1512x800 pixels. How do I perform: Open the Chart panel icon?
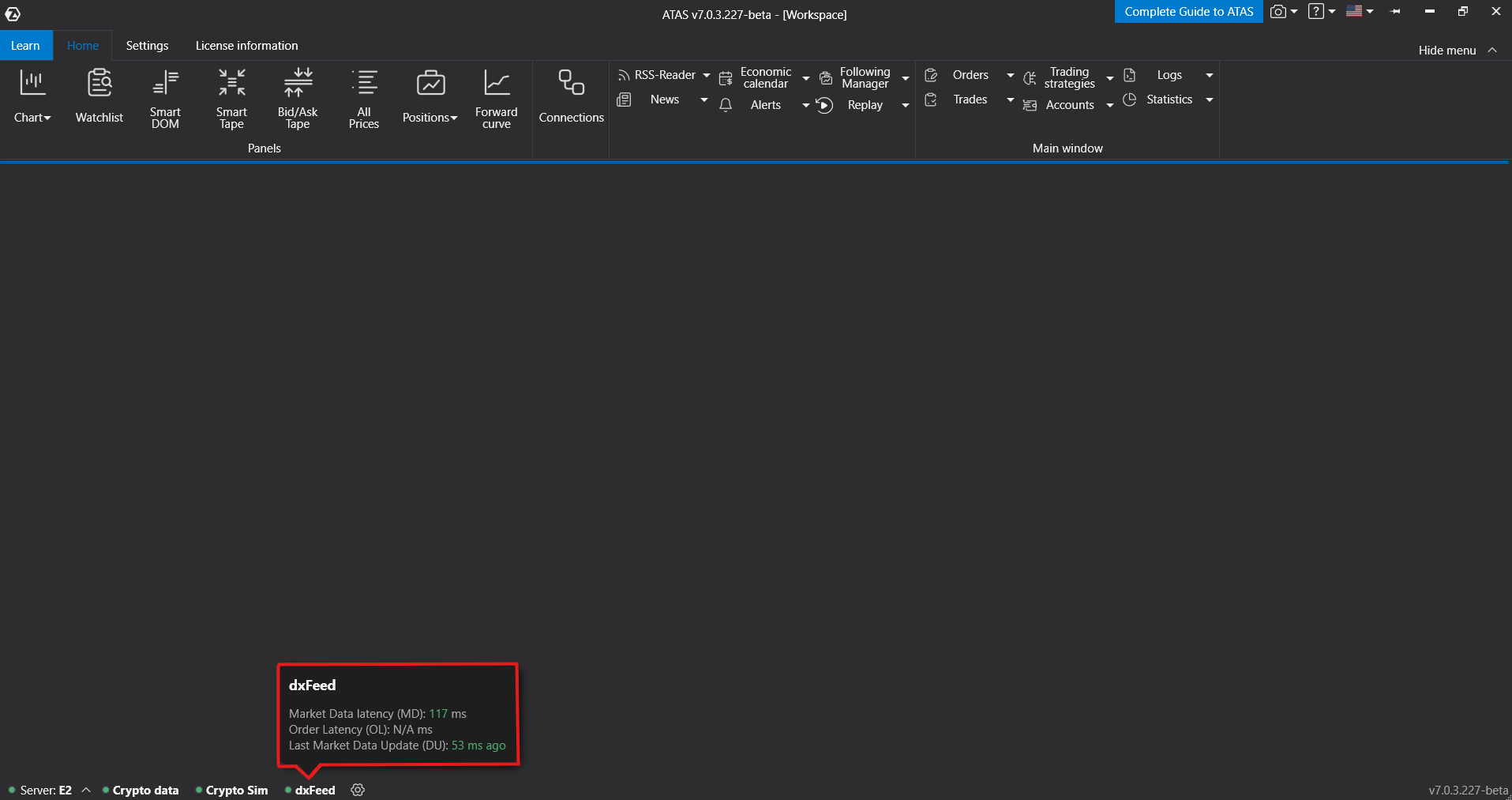(x=32, y=83)
